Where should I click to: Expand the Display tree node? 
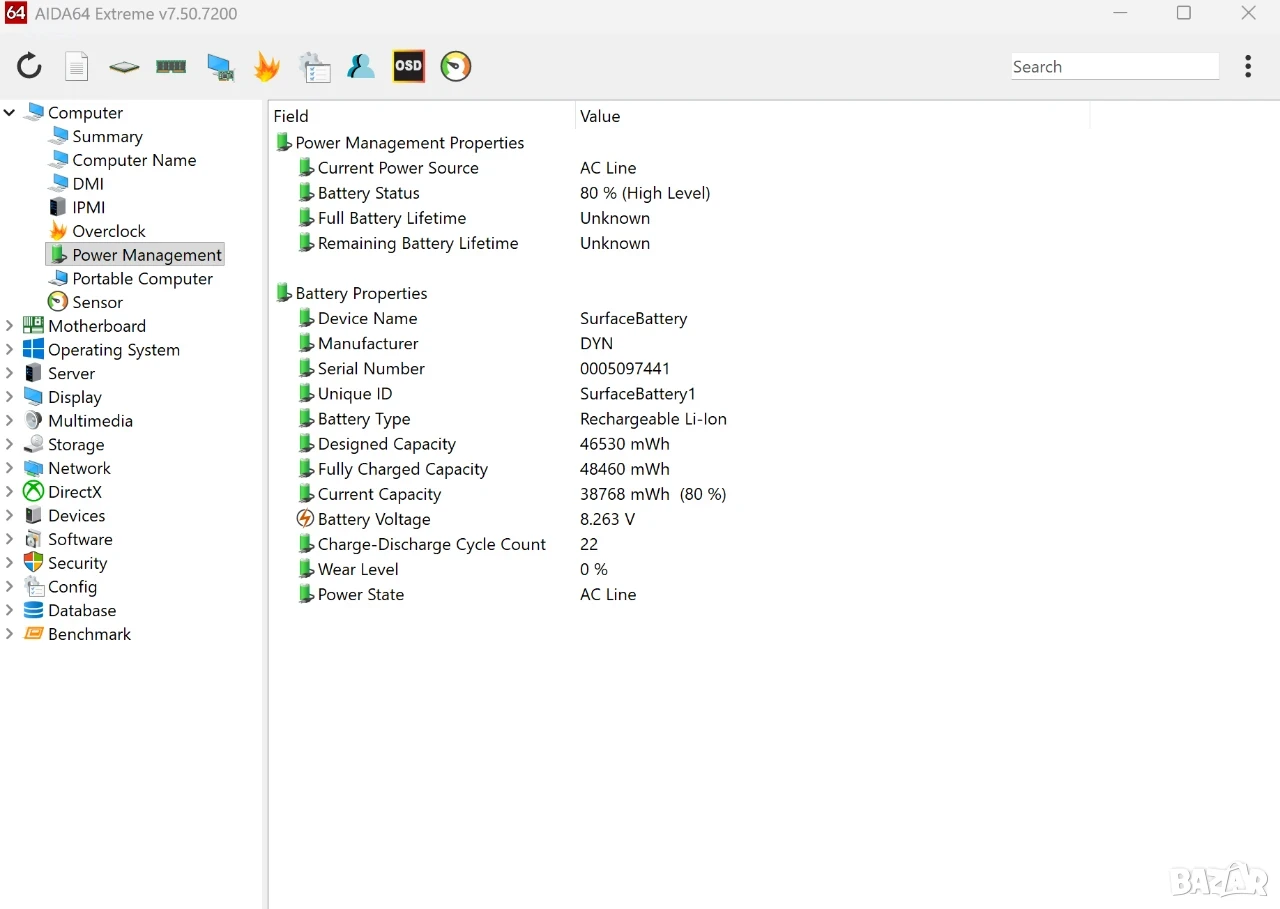click(10, 397)
